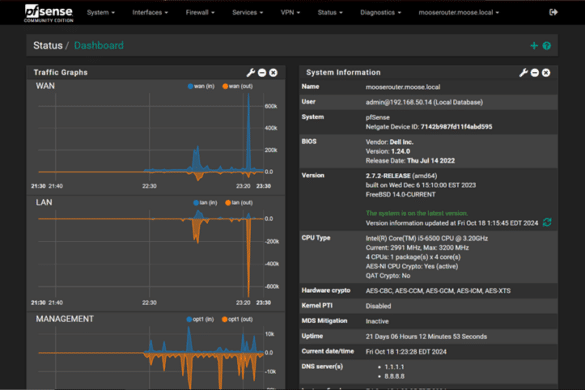This screenshot has width=585, height=390.
Task: Close the Traffic Graphs widget
Action: pyautogui.click(x=273, y=73)
